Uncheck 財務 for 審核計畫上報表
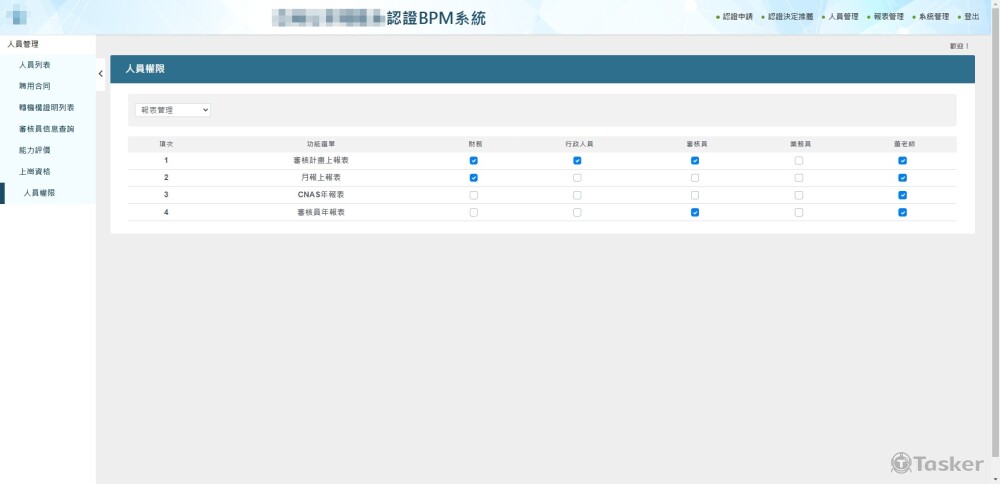The height and width of the screenshot is (484, 1000). 474,160
